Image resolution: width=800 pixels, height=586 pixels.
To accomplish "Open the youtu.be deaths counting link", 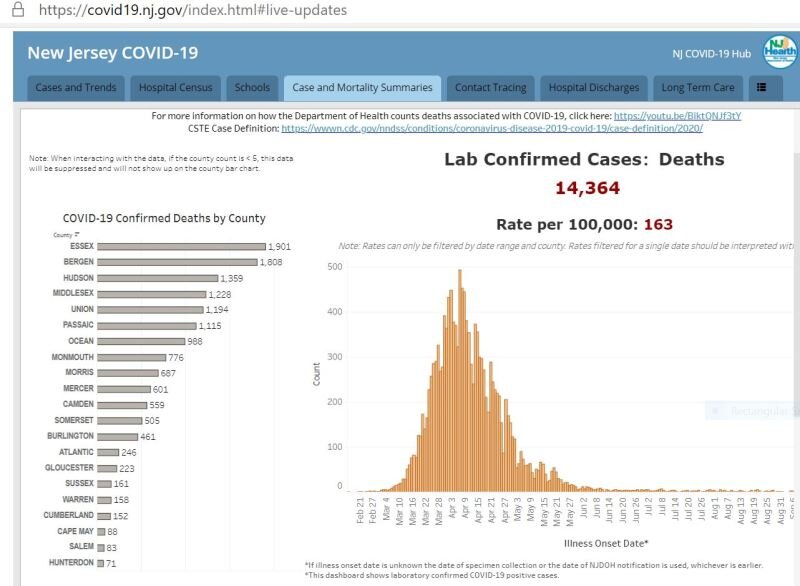I will tap(677, 116).
